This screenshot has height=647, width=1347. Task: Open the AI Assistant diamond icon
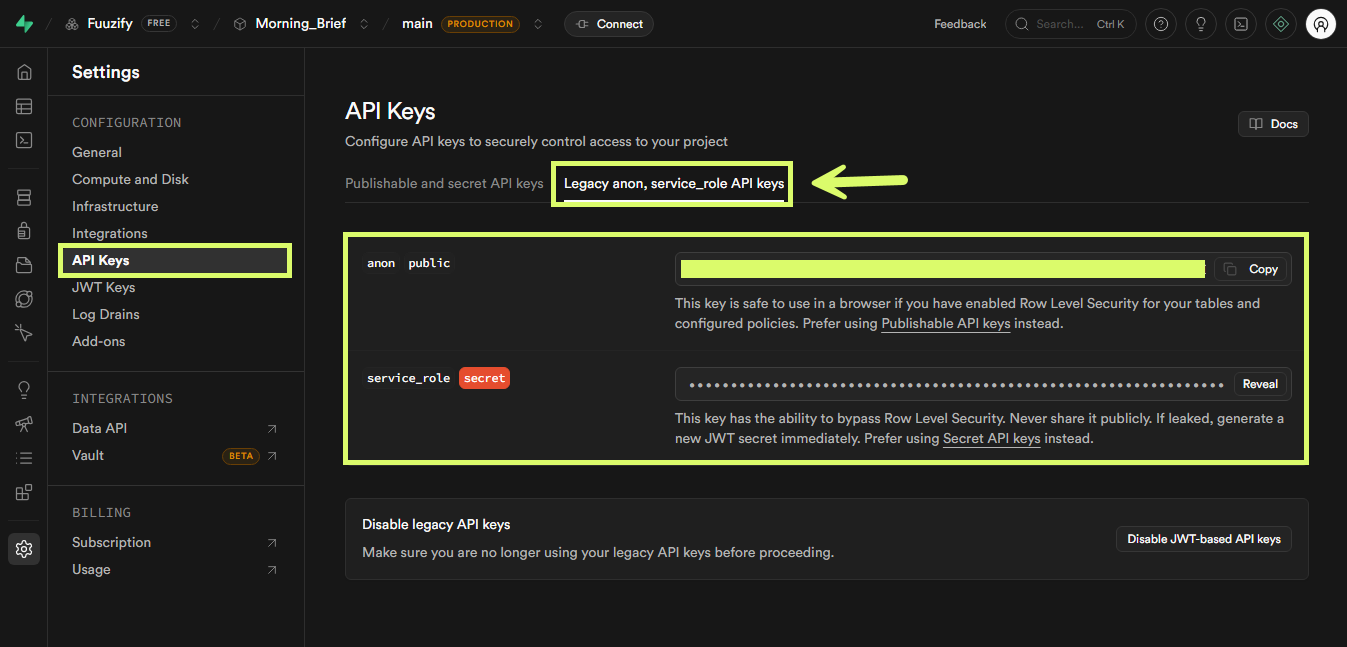click(1281, 24)
